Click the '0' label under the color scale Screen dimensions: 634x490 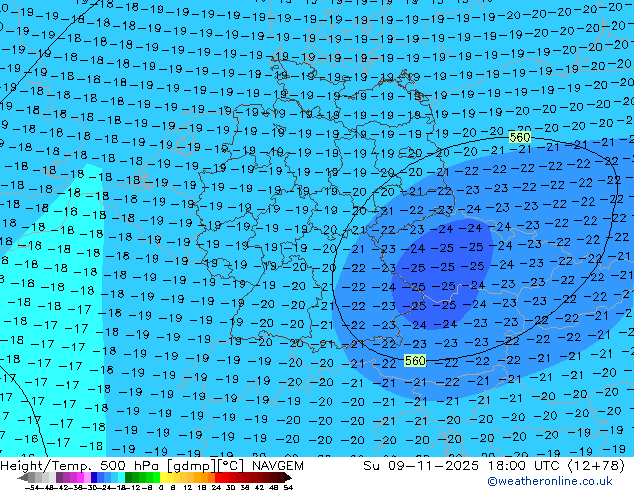pos(161,487)
